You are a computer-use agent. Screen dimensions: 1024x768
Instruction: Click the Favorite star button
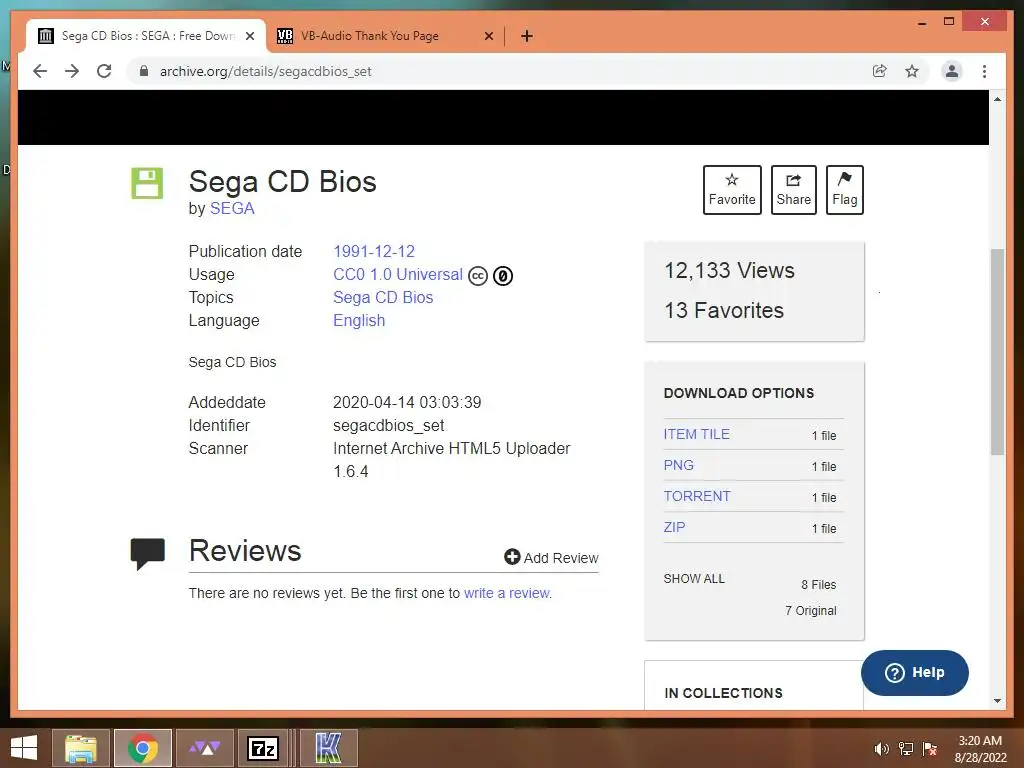[x=732, y=190]
